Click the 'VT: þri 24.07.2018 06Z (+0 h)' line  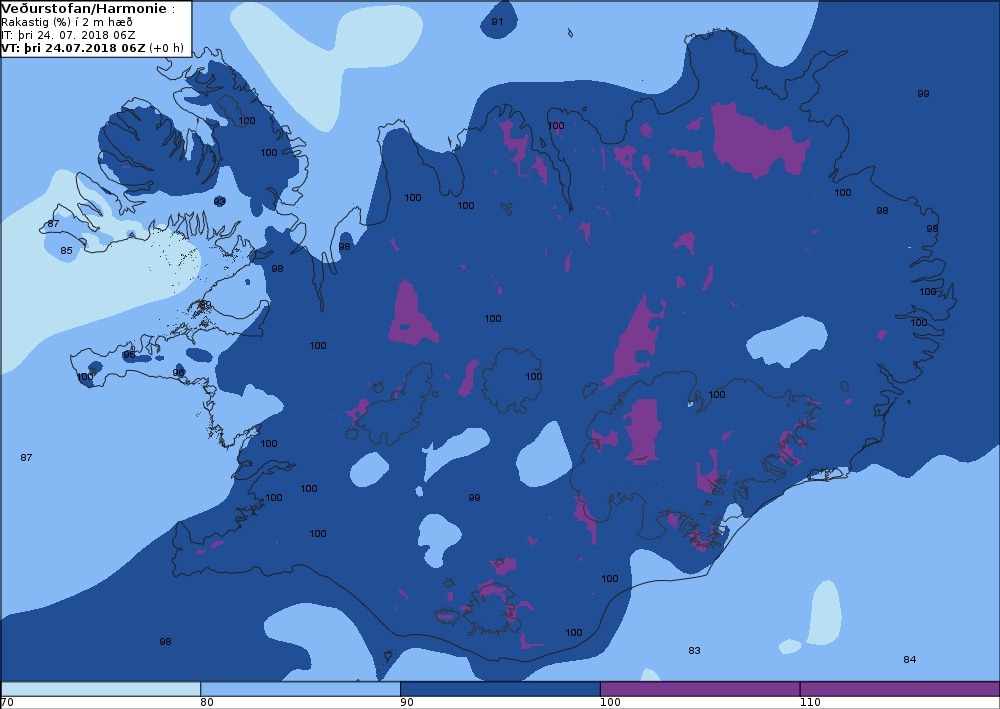click(92, 48)
